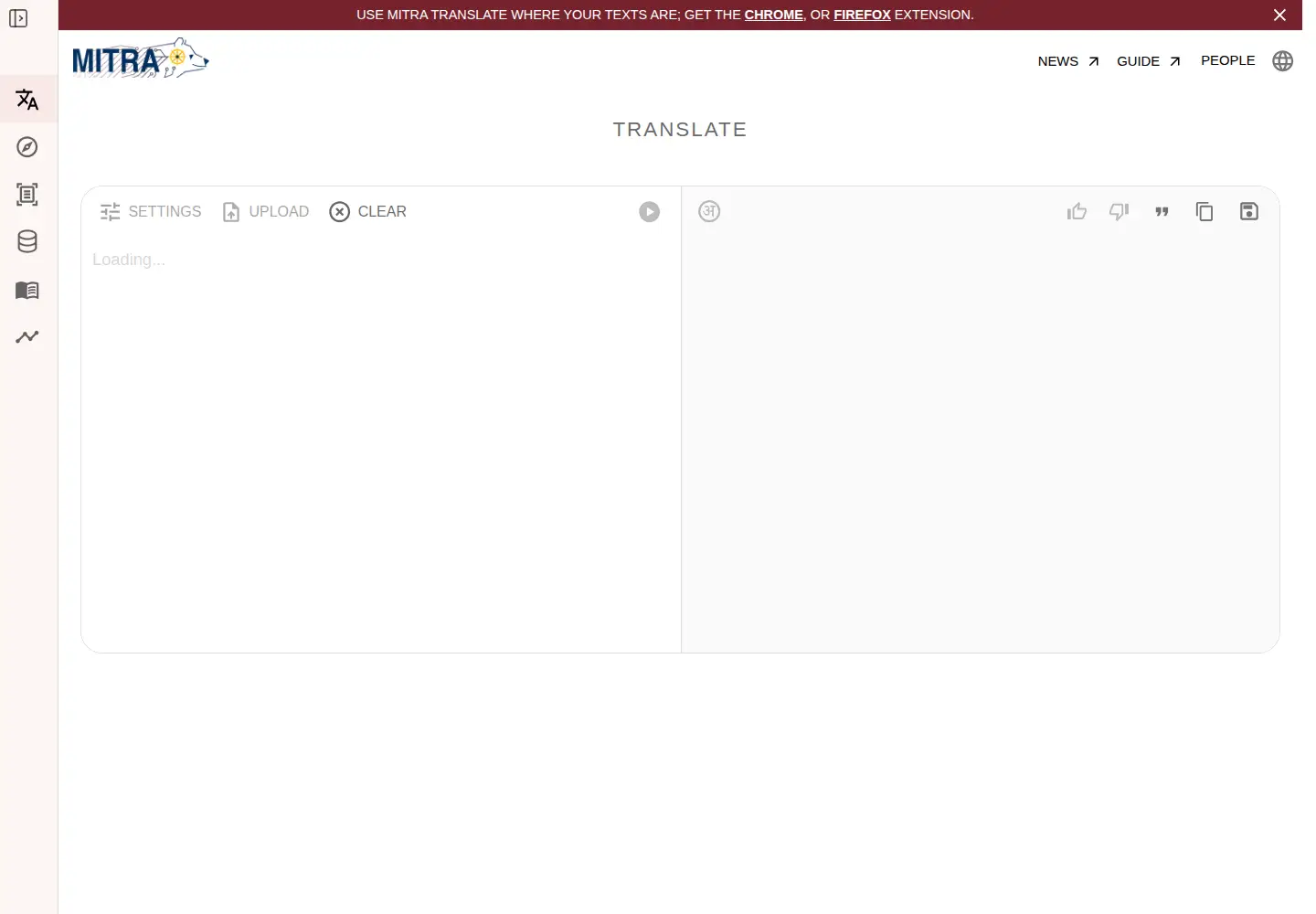The width and height of the screenshot is (1316, 914).
Task: Open translation Settings
Action: 151,212
